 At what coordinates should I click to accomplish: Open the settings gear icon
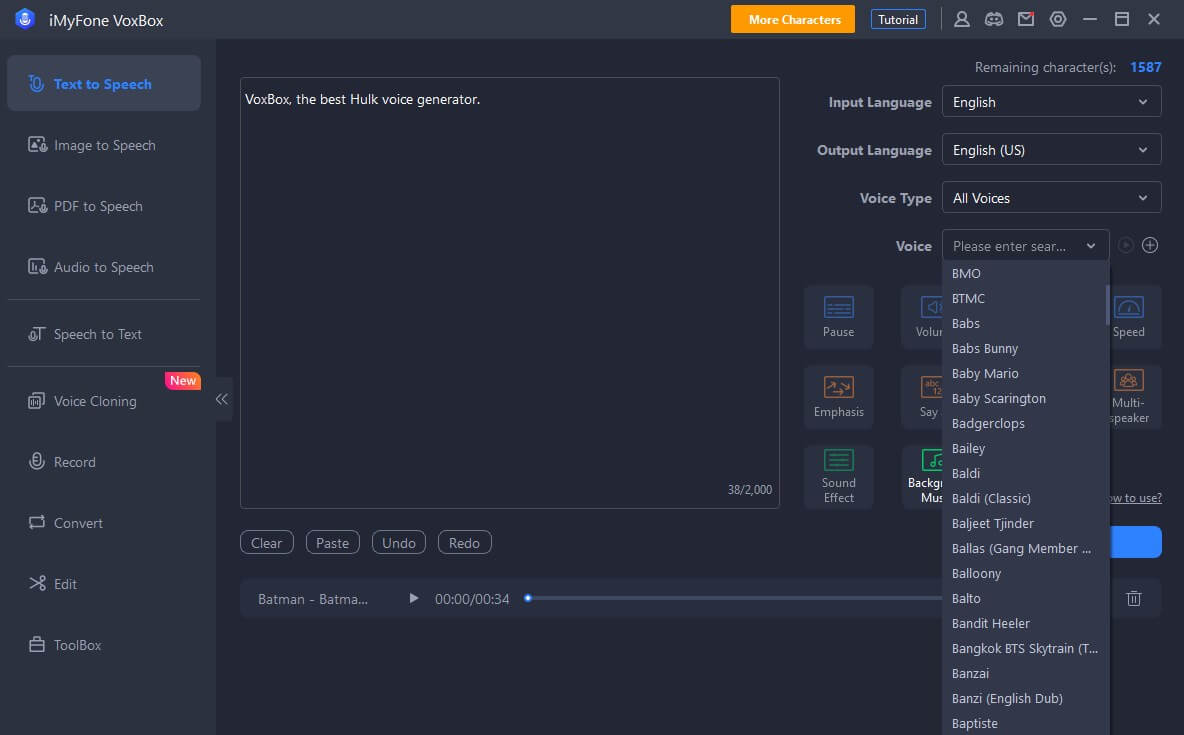click(x=1058, y=20)
